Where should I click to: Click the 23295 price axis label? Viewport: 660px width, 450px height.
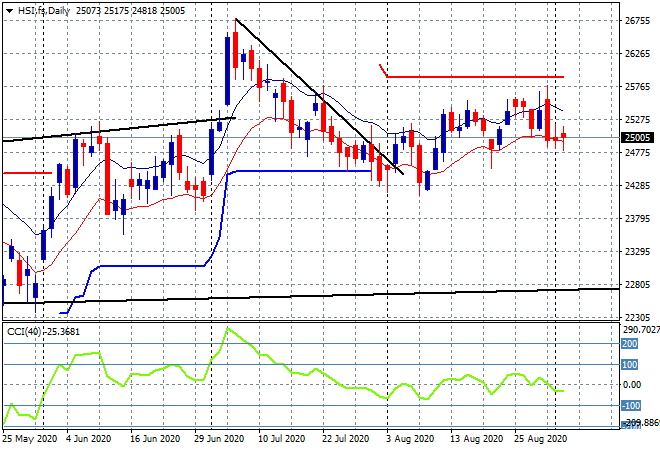[x=637, y=252]
